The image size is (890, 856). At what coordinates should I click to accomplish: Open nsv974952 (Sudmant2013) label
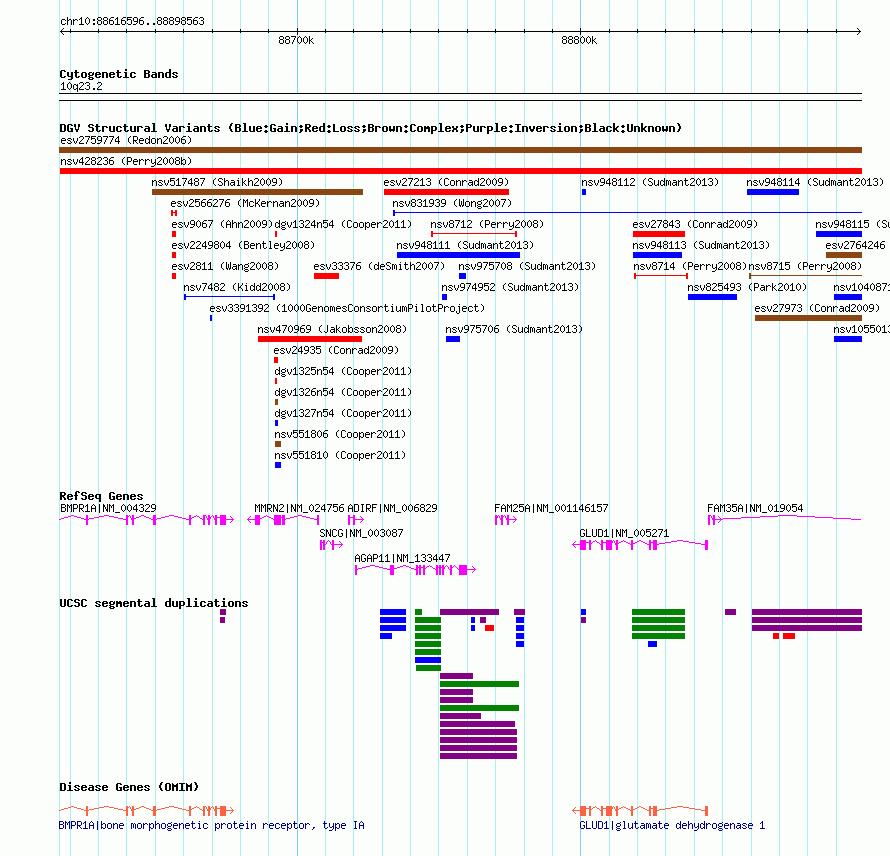[510, 287]
